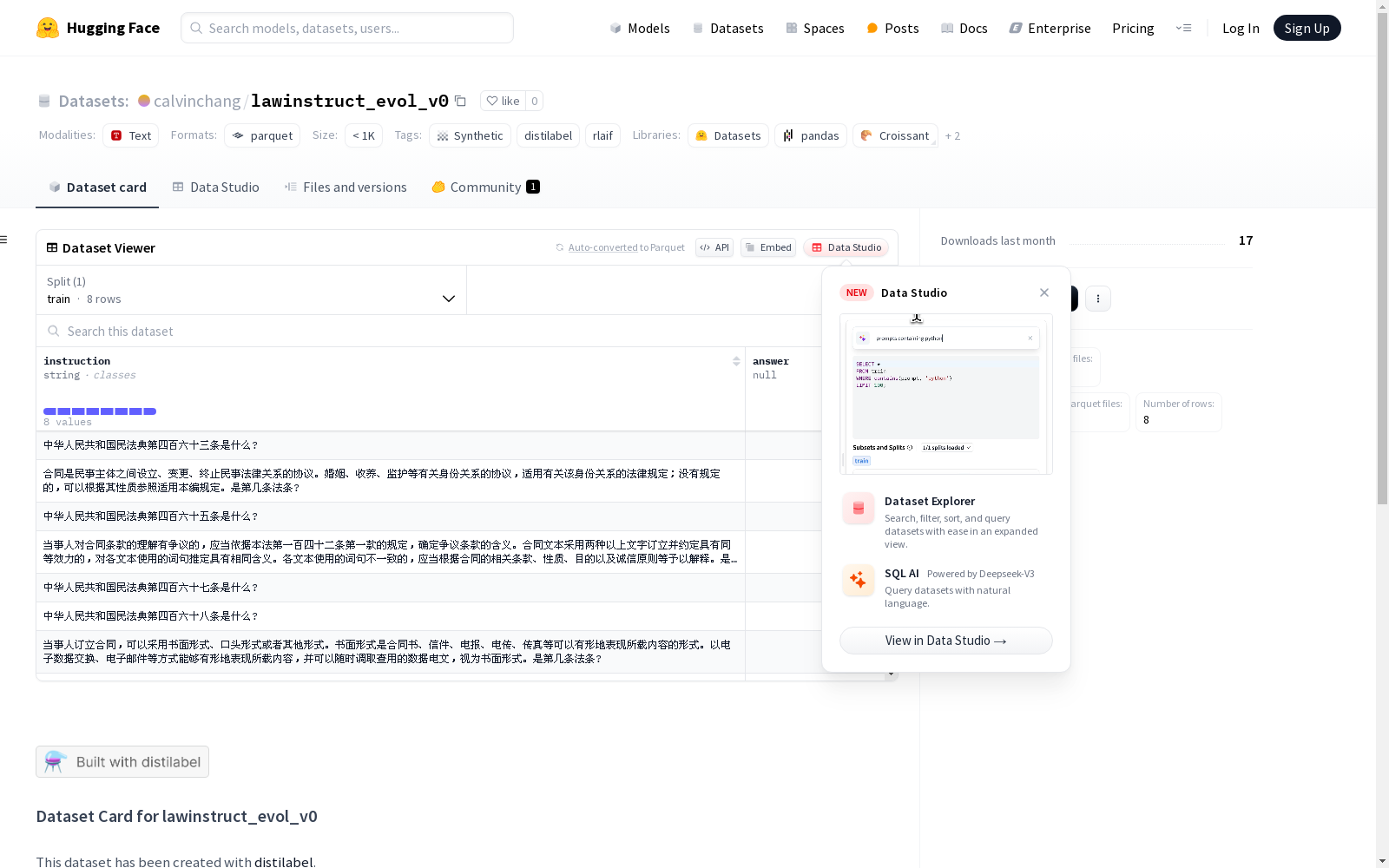Viewport: 1389px width, 868px height.
Task: Select the Text modality tag
Action: (x=131, y=135)
